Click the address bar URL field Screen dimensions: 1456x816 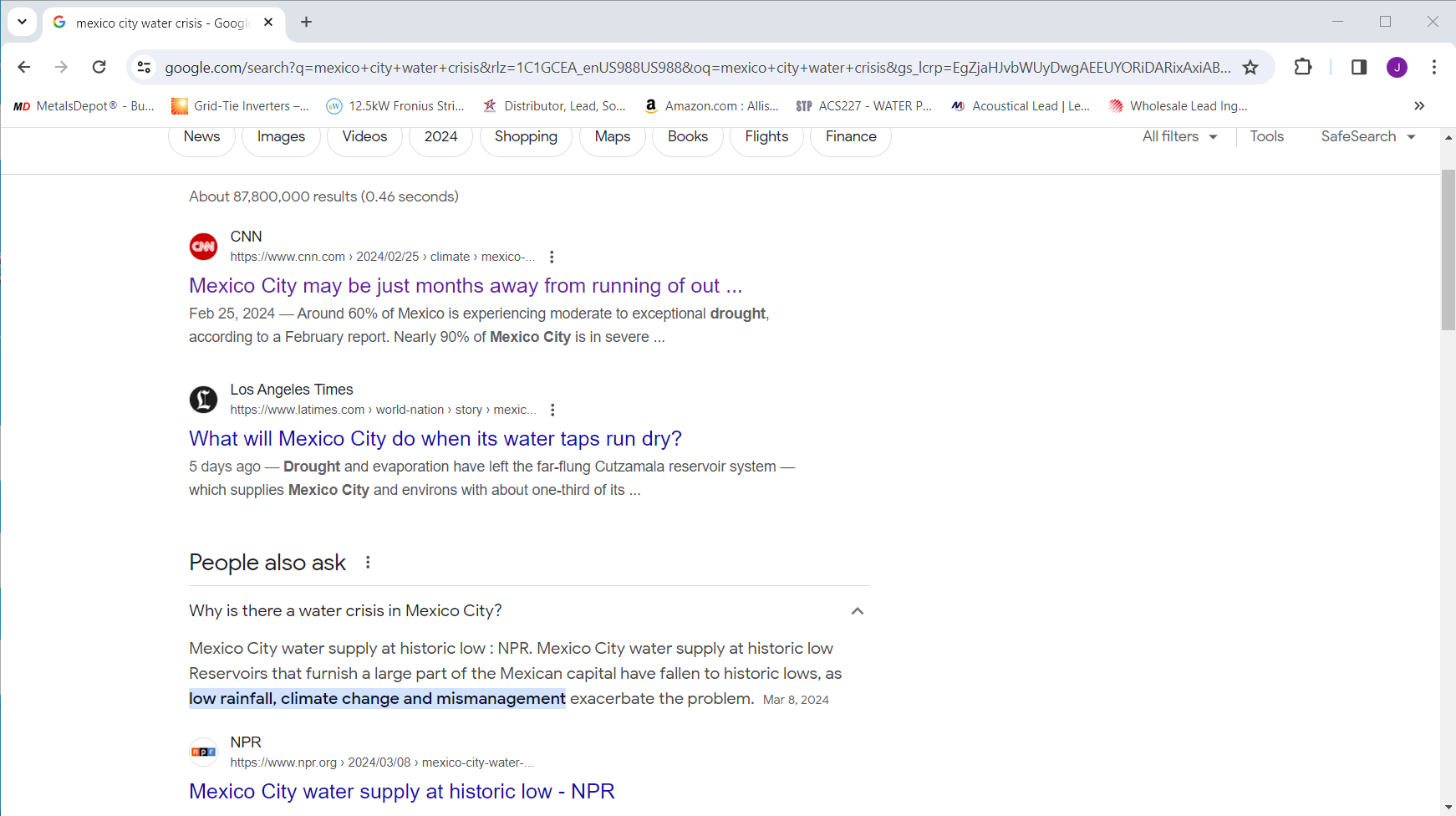pyautogui.click(x=697, y=67)
